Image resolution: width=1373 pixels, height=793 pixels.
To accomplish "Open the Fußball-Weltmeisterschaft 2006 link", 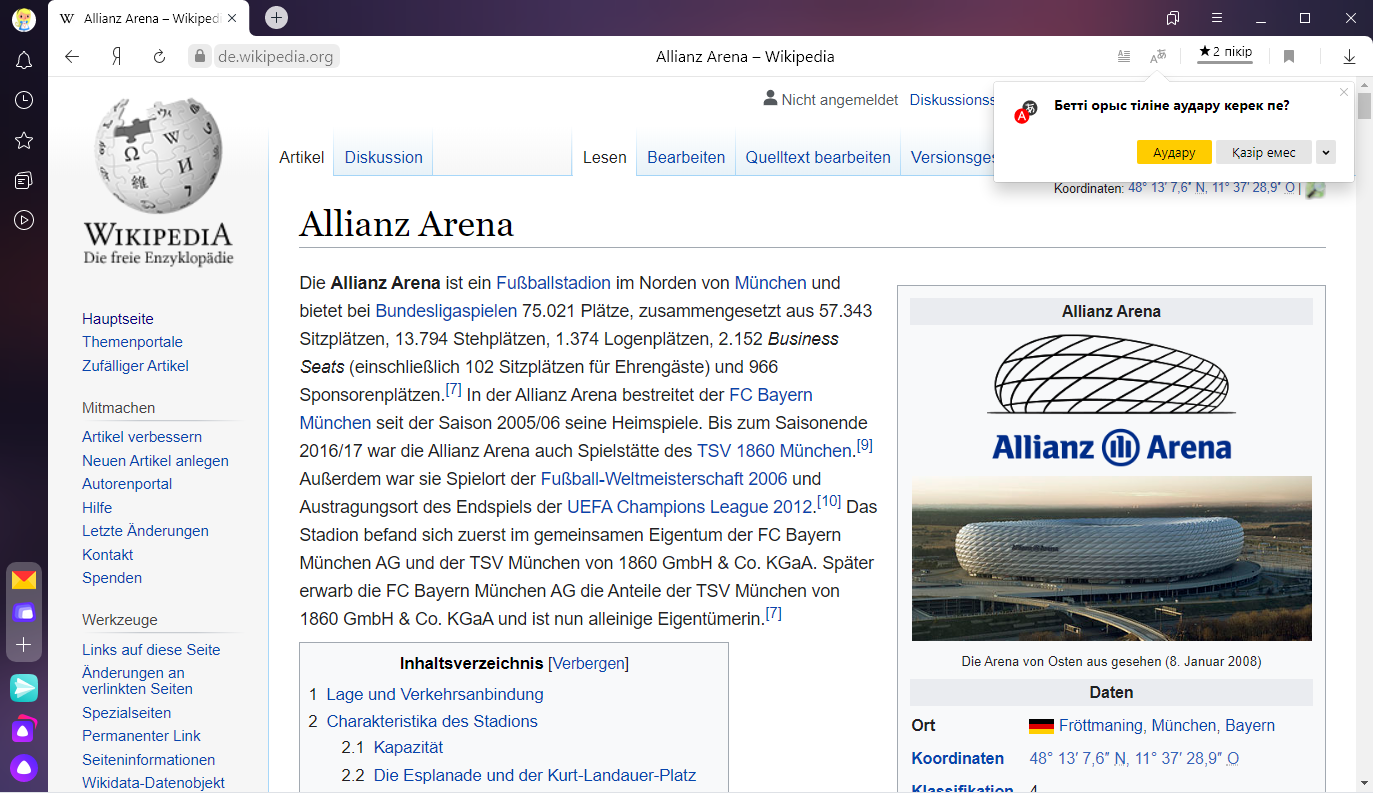I will click(664, 478).
